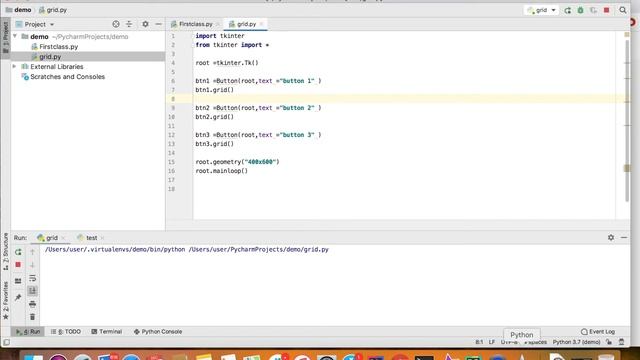Open the Python Console tool window
Viewport: 640px width, 360px height.
click(158, 332)
